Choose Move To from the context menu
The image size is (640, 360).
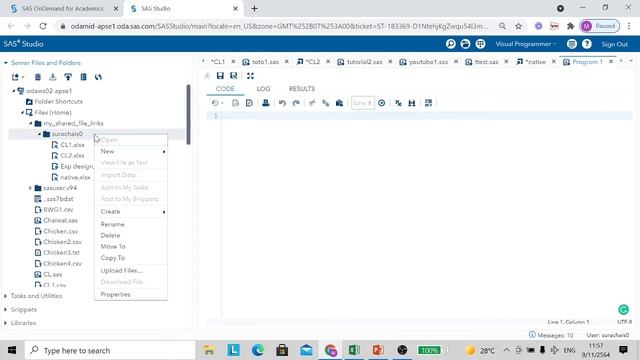point(131,247)
